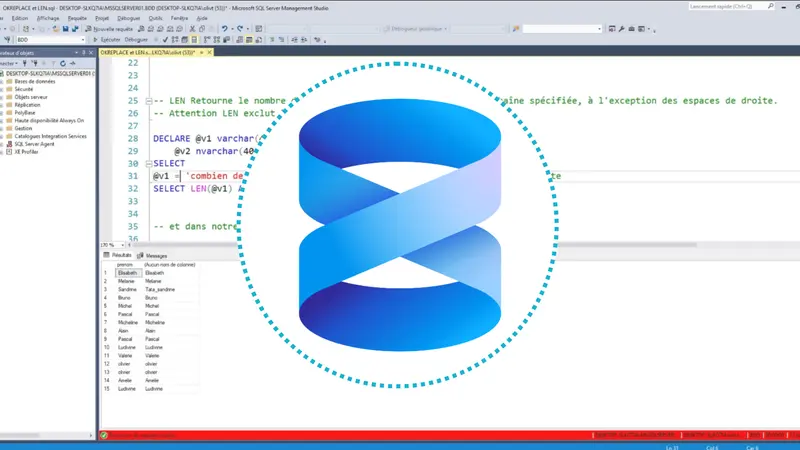Select the DESKTOP-SLKQ7IA server node
Screen dimensions: 800x450
point(49,73)
